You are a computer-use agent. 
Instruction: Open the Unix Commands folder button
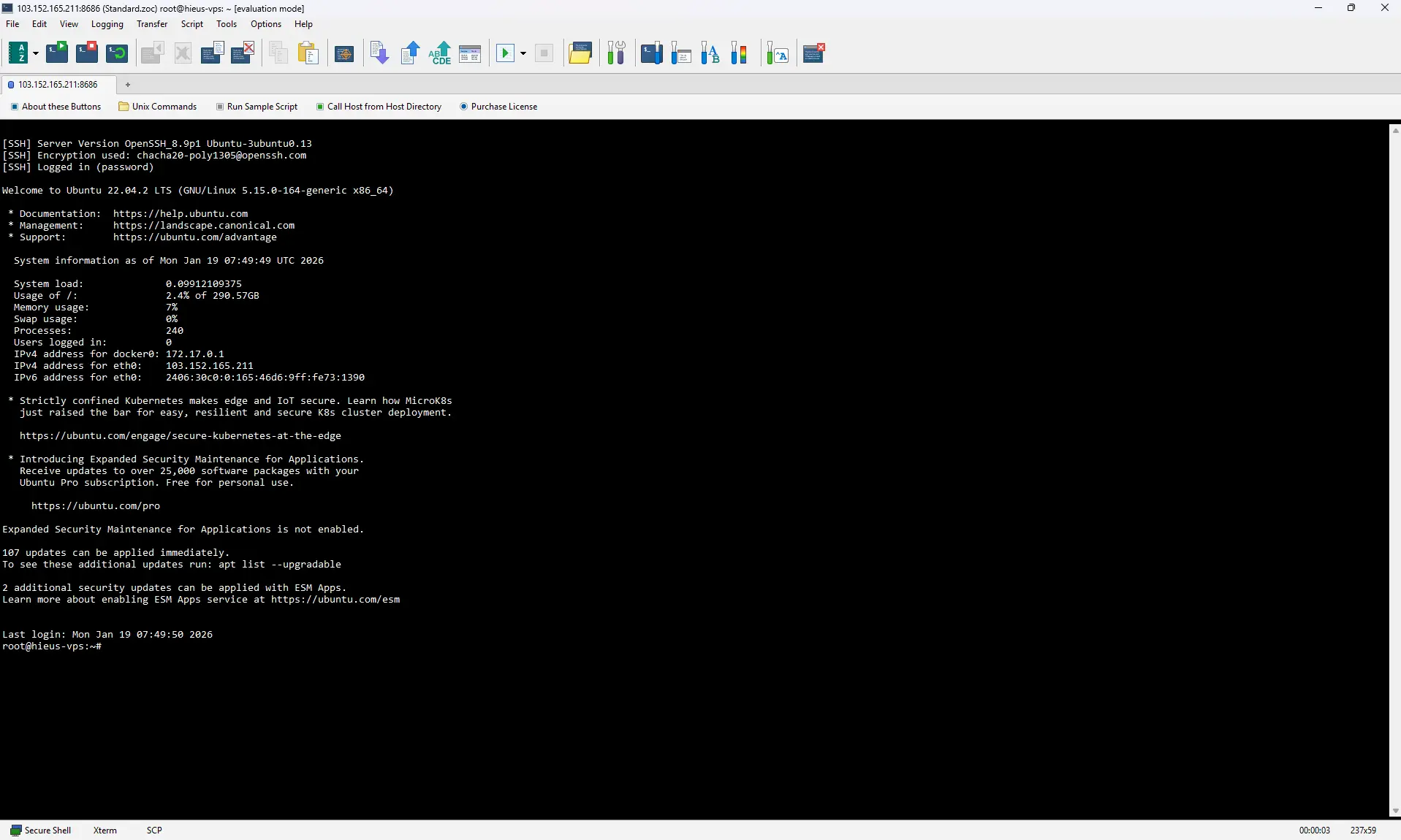point(158,107)
